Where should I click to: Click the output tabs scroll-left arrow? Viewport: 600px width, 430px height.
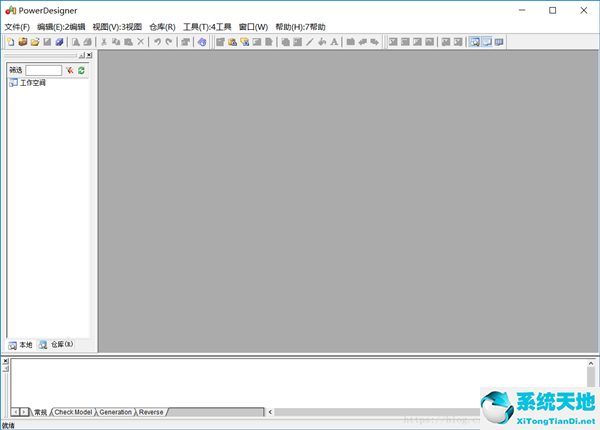point(15,412)
